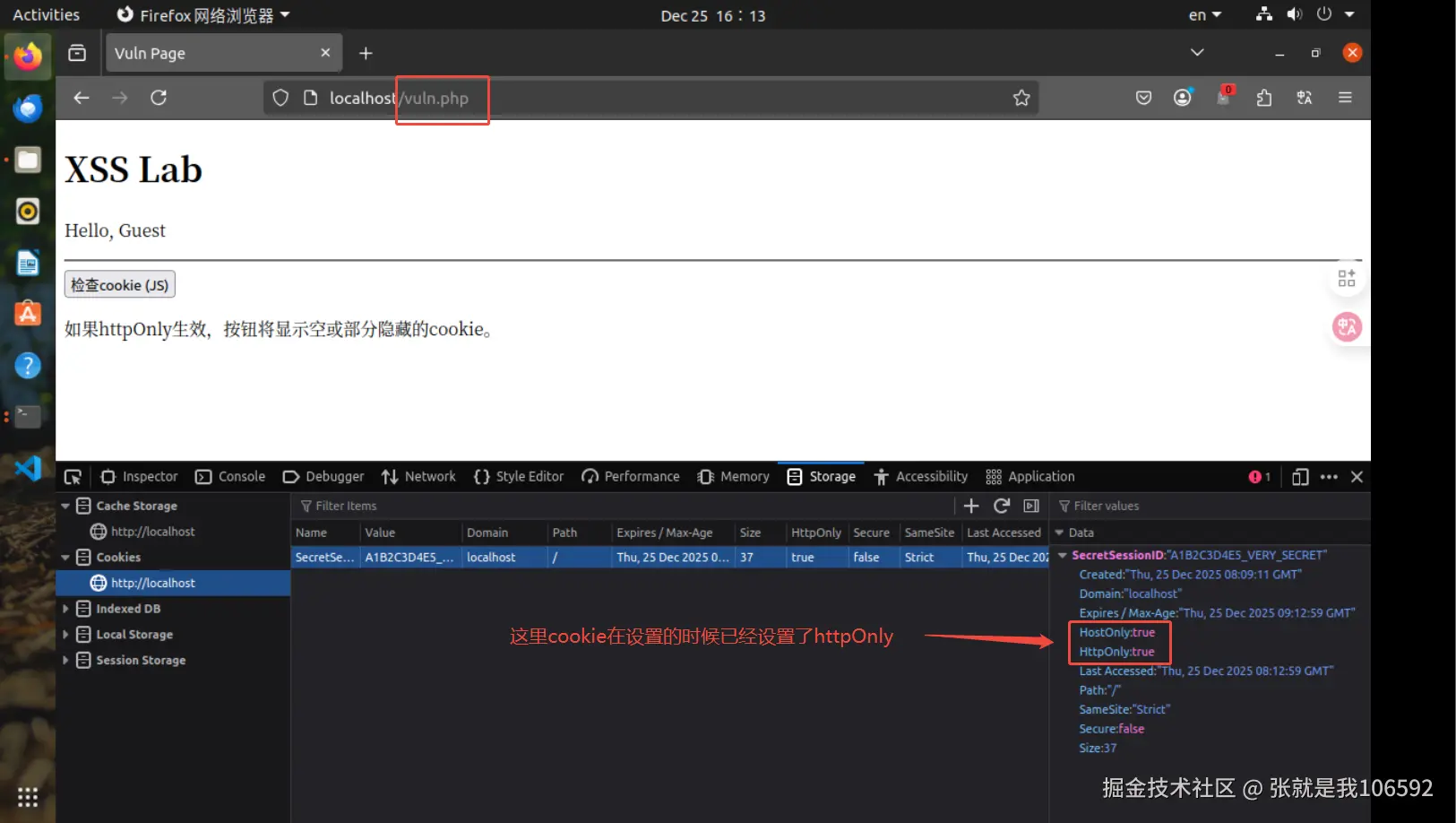Open the Terminal from the dock
Image resolution: width=1456 pixels, height=823 pixels.
click(x=28, y=417)
